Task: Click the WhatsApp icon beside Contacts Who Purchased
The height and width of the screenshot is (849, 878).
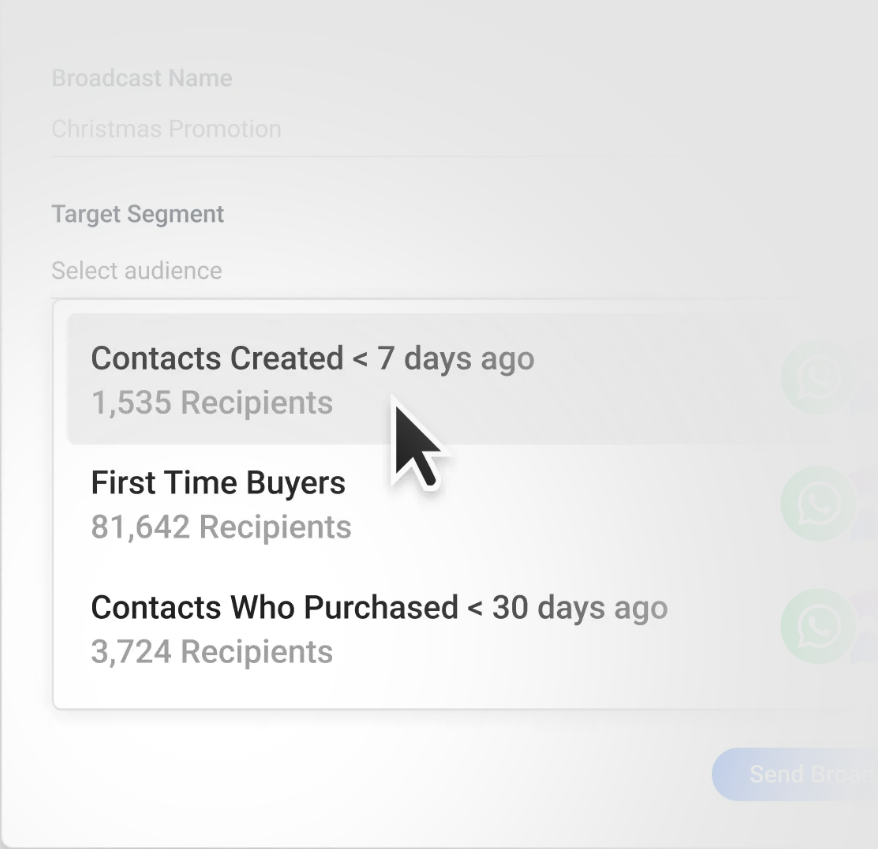Action: click(x=819, y=627)
